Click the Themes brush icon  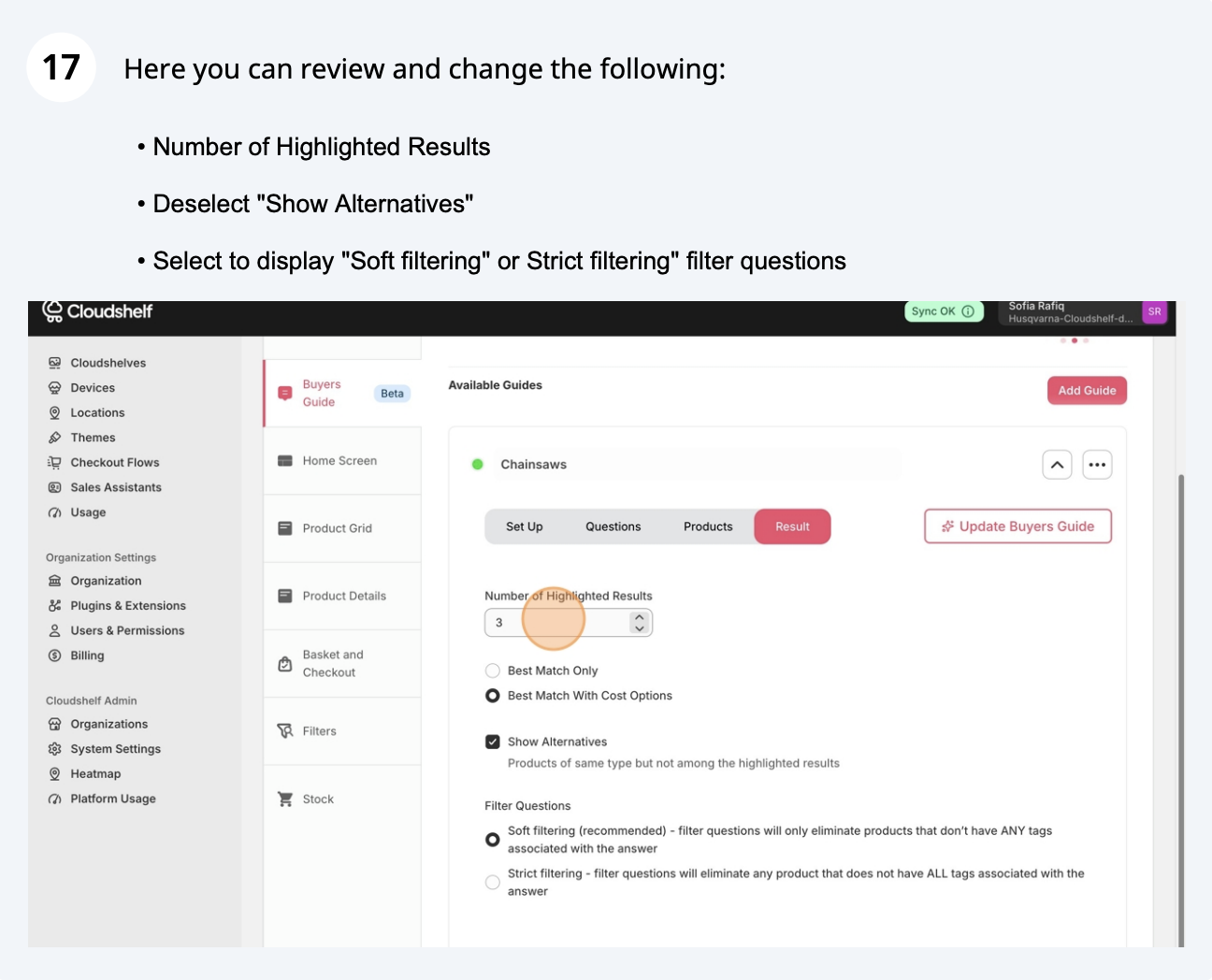(x=54, y=438)
